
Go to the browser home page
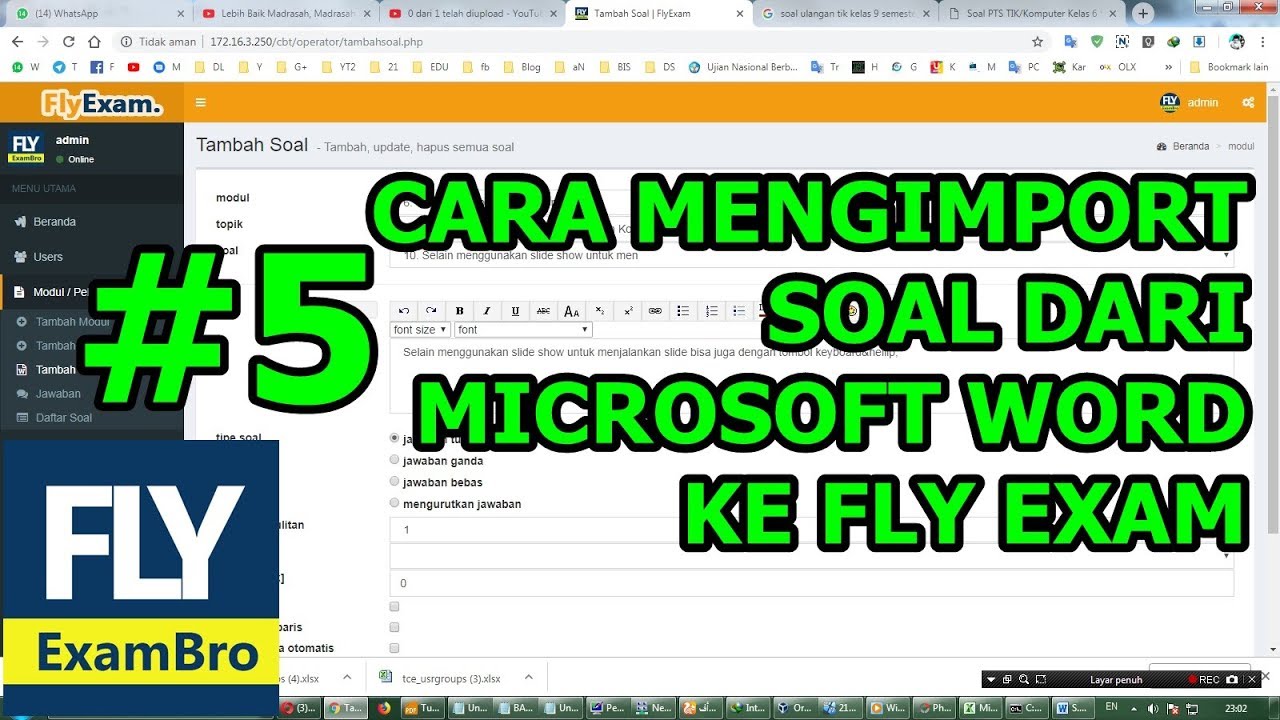94,42
